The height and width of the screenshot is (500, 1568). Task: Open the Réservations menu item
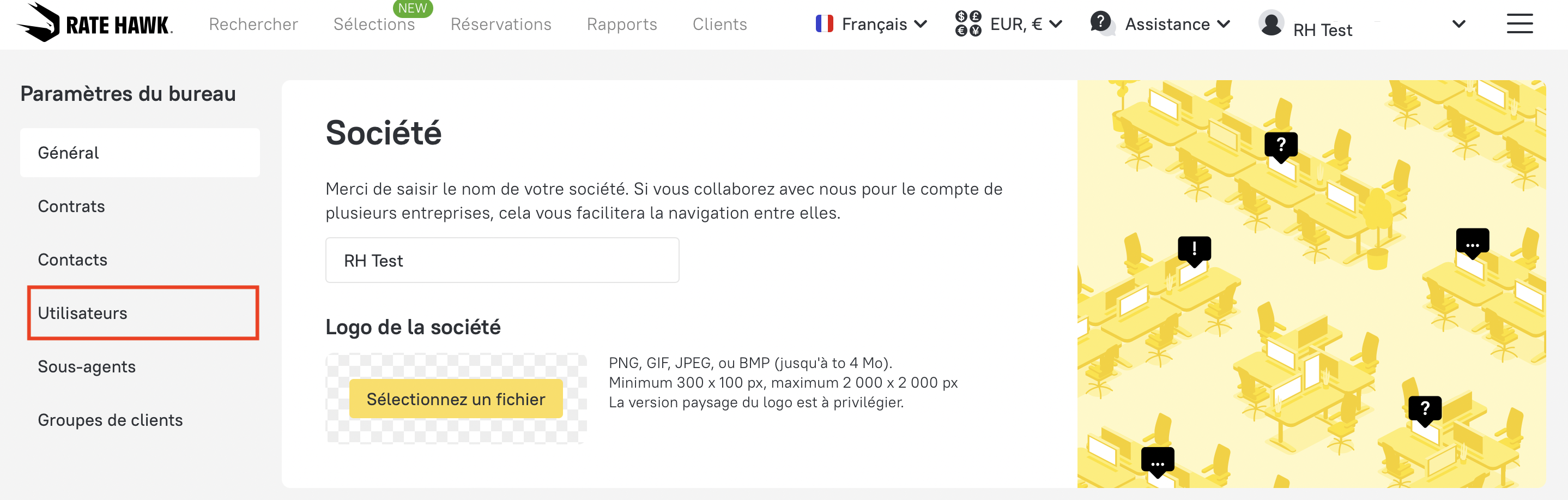(500, 25)
